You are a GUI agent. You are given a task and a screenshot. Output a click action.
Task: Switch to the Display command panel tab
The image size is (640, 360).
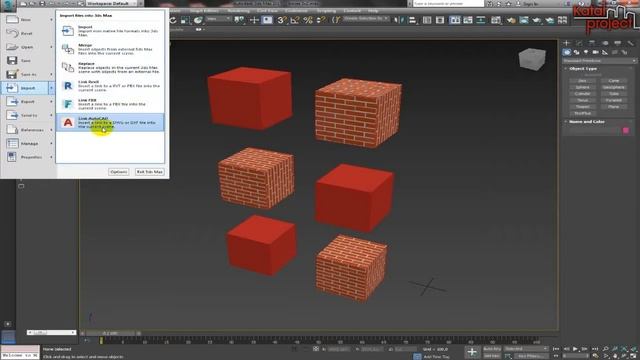click(x=618, y=43)
